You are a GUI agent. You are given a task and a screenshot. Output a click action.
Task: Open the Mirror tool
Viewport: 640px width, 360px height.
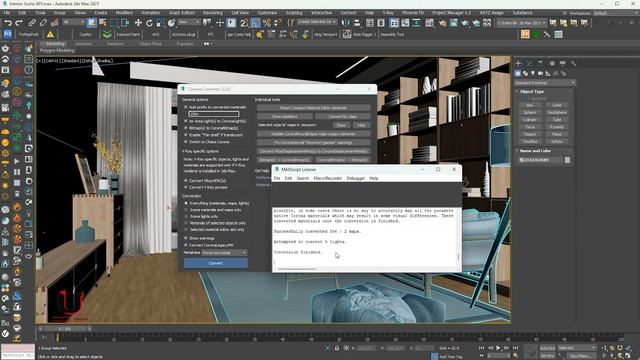[346, 23]
